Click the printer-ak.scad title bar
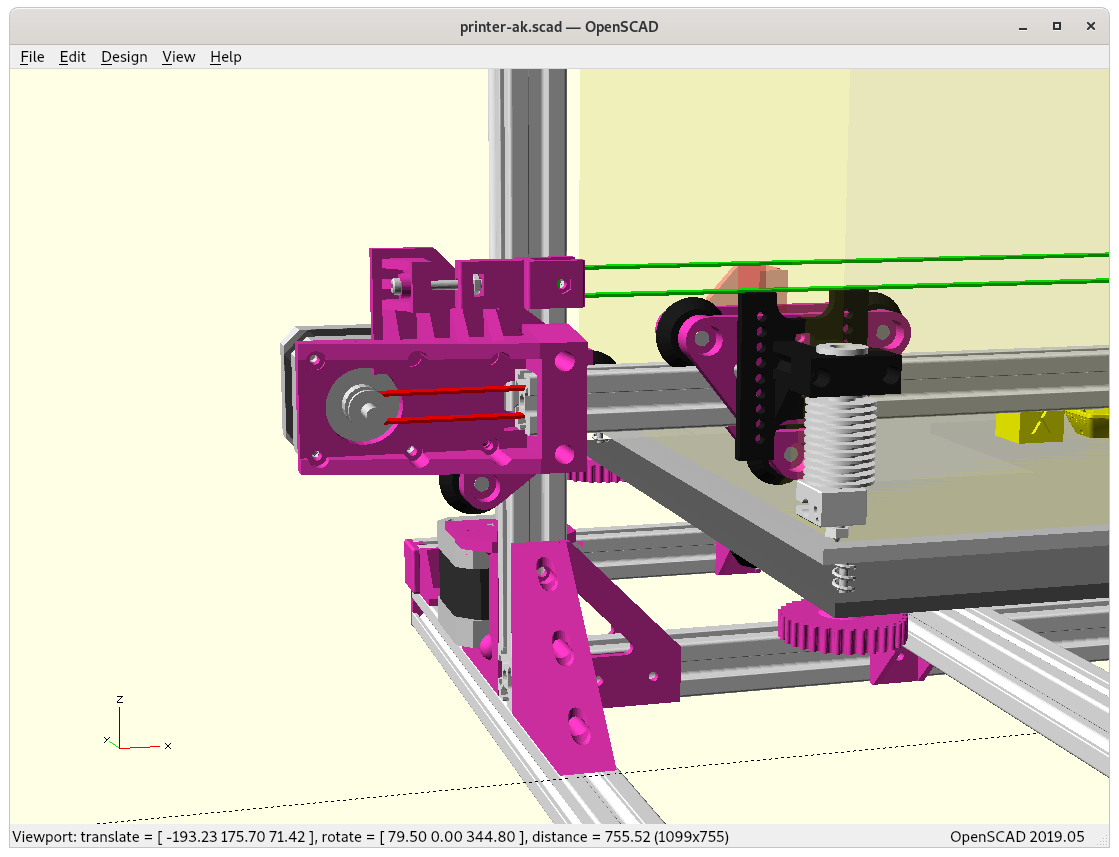1119x857 pixels. point(558,26)
